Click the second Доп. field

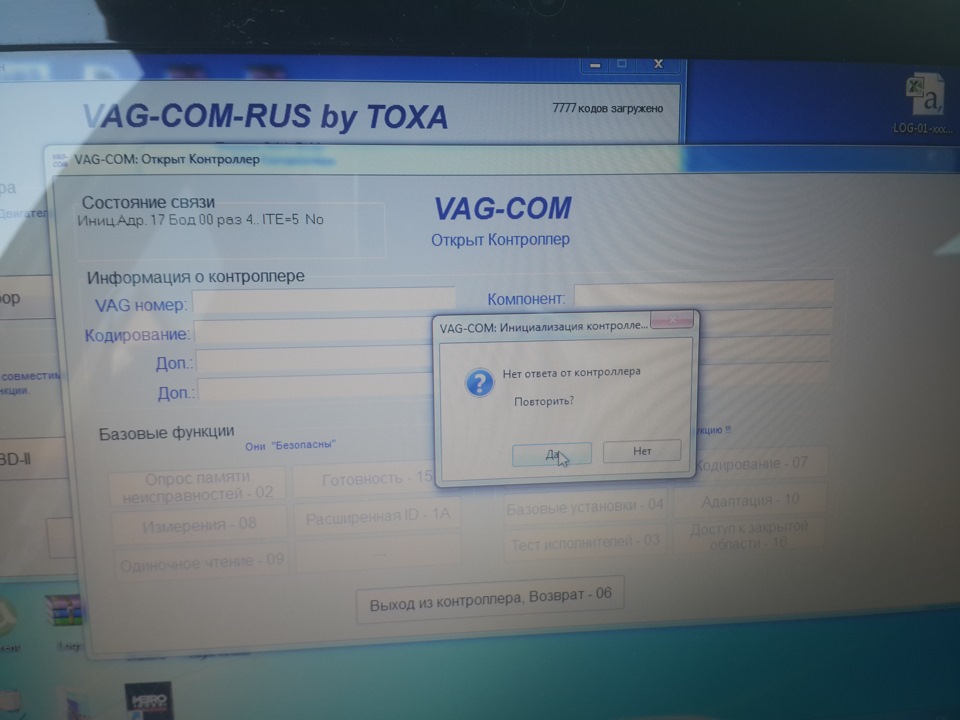click(x=316, y=389)
